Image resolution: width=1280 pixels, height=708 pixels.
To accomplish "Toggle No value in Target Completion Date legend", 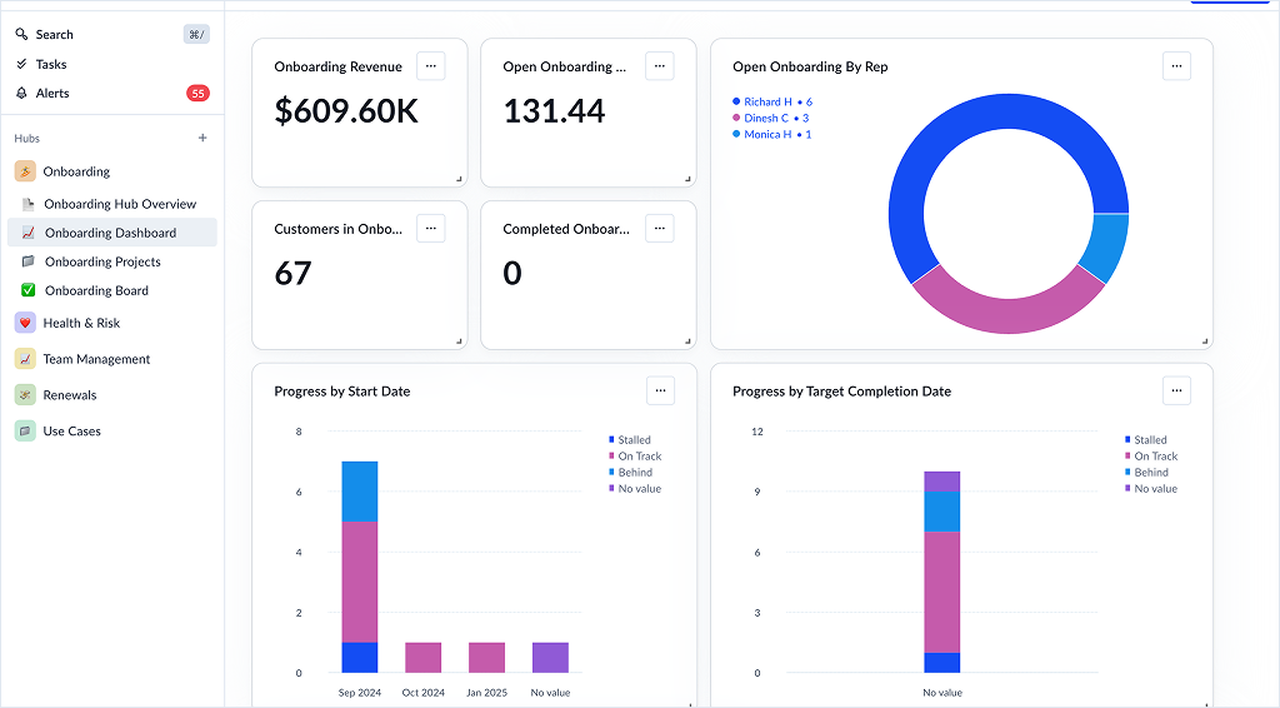I will (x=1151, y=489).
